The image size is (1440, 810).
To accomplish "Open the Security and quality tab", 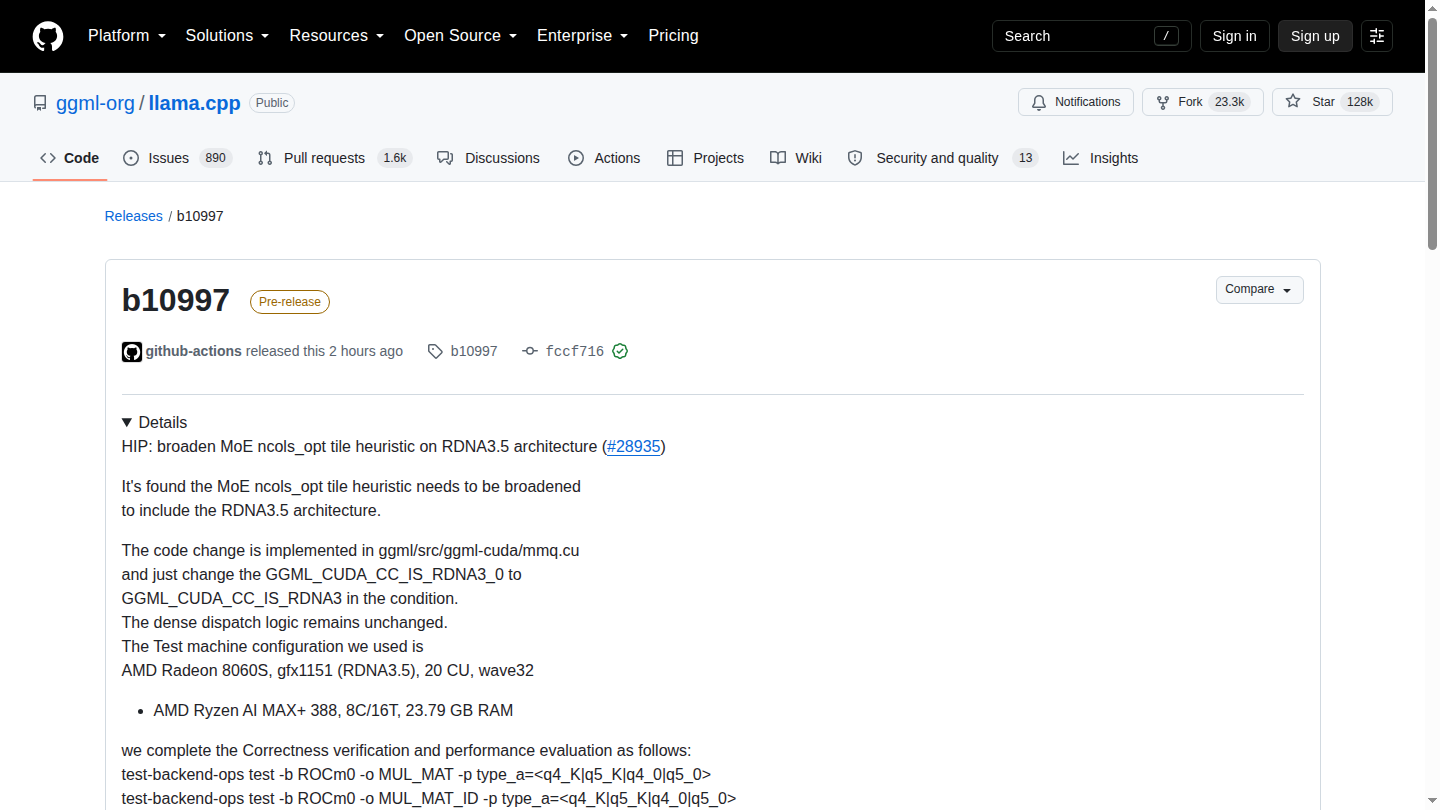I will pos(942,158).
